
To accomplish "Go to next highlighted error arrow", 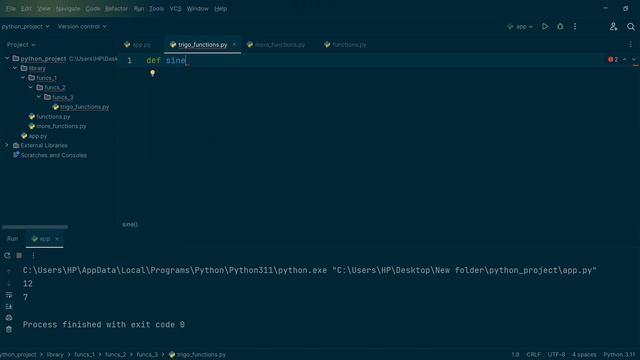I will [634, 60].
